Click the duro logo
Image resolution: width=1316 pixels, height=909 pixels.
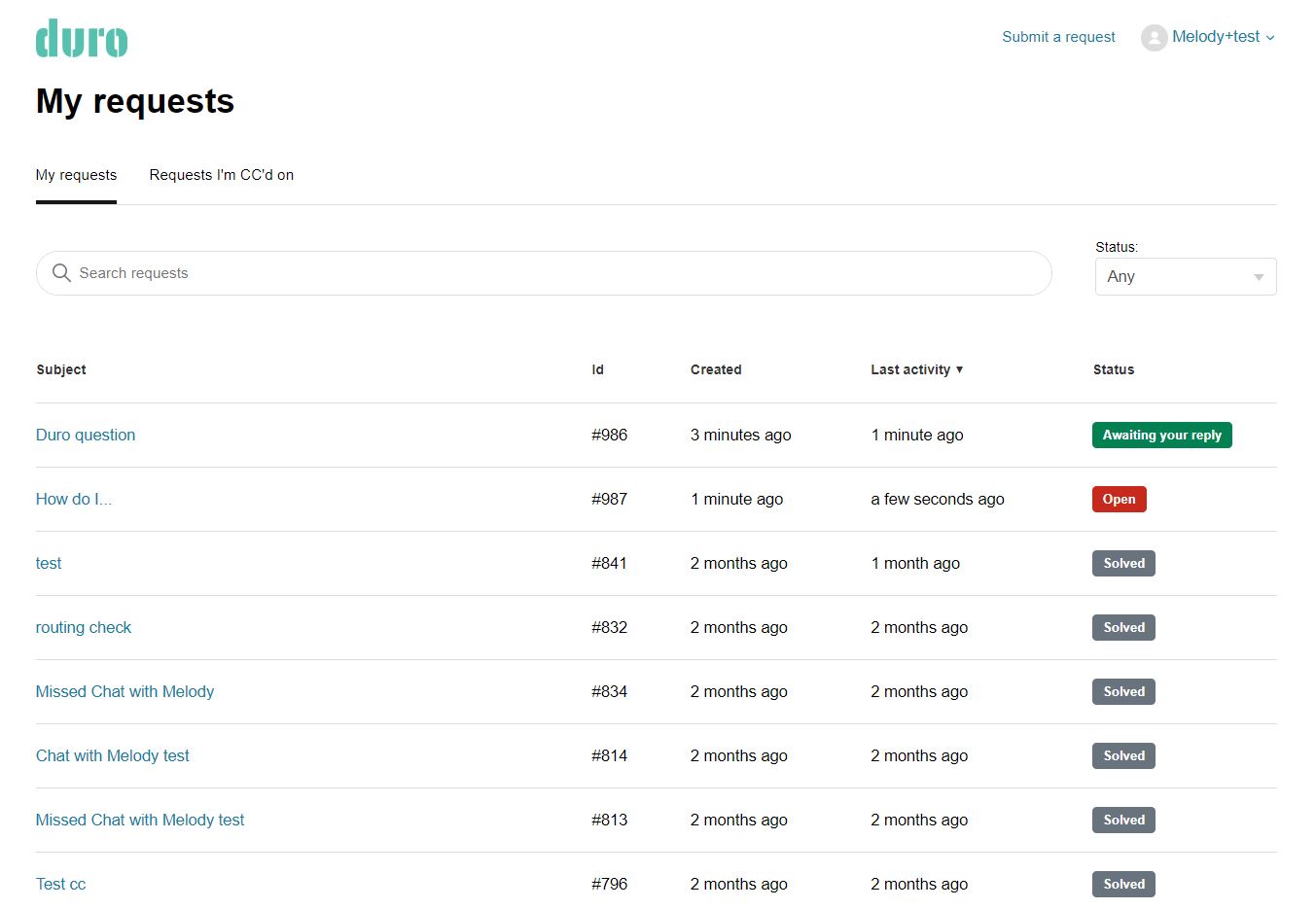81,38
